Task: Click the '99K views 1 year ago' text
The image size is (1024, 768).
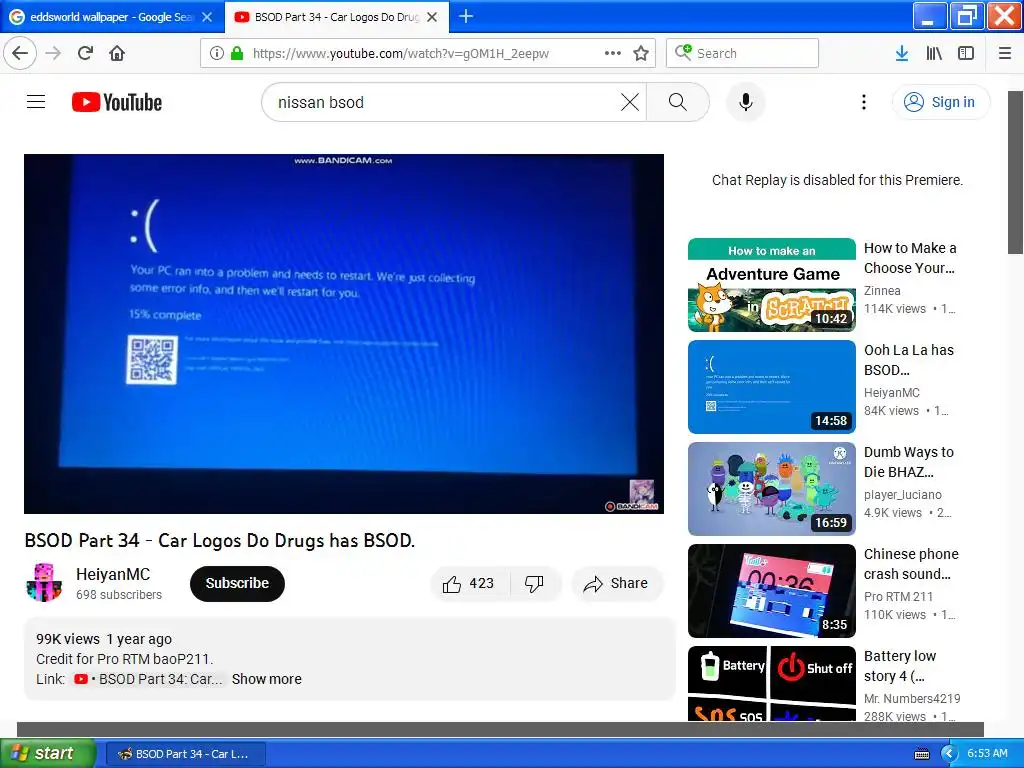Action: tap(104, 639)
